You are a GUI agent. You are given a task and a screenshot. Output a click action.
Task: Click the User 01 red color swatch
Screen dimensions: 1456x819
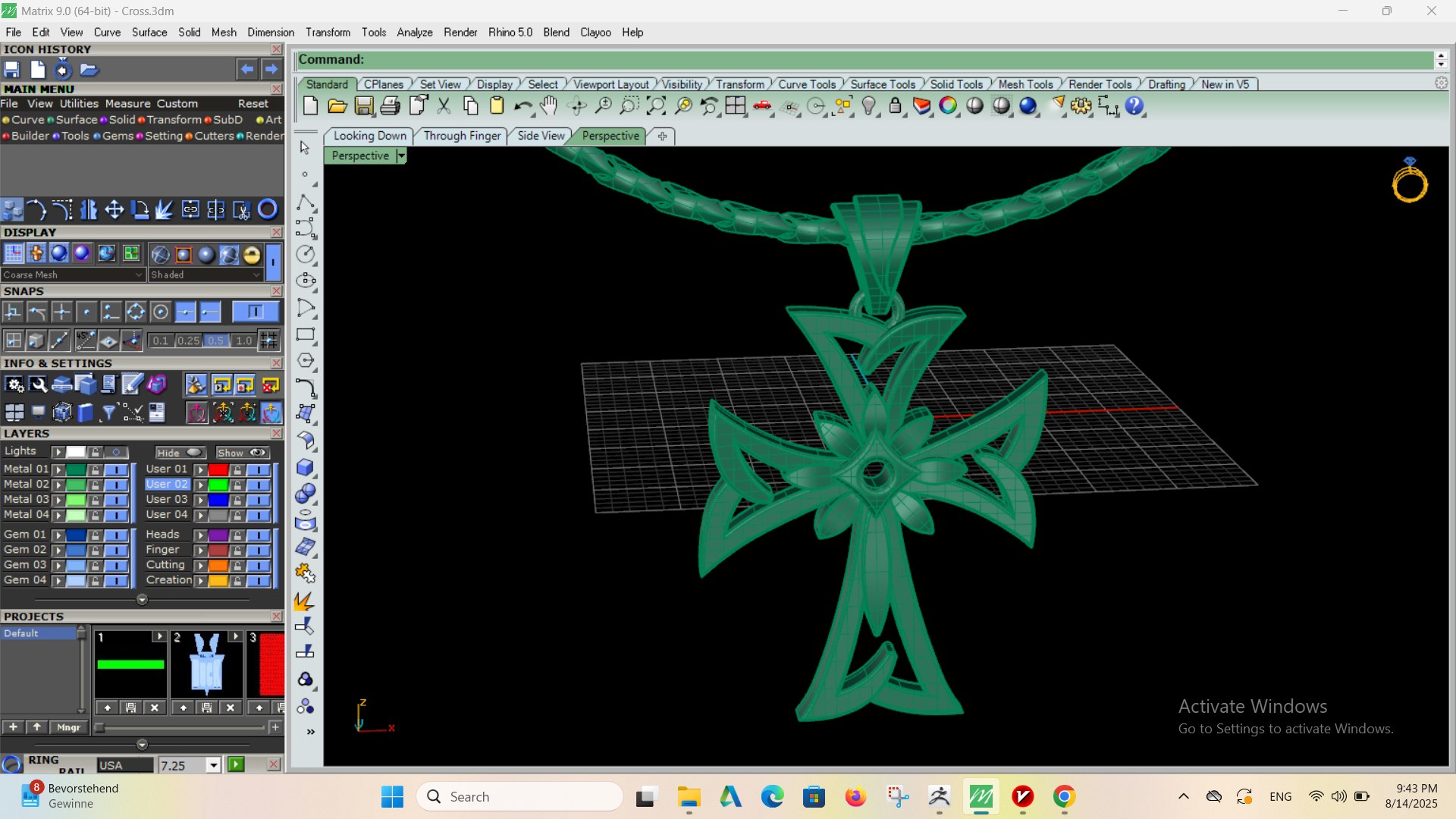[218, 469]
